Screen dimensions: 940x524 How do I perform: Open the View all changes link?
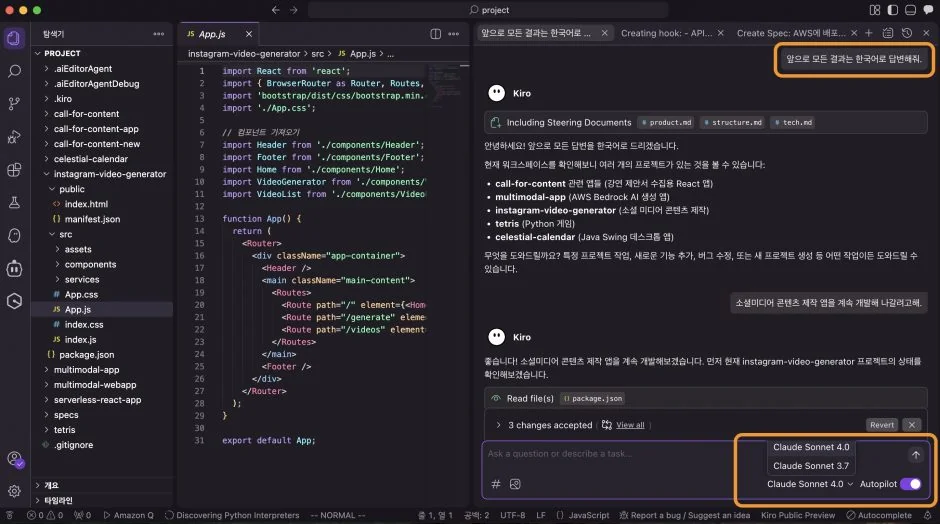click(x=630, y=425)
